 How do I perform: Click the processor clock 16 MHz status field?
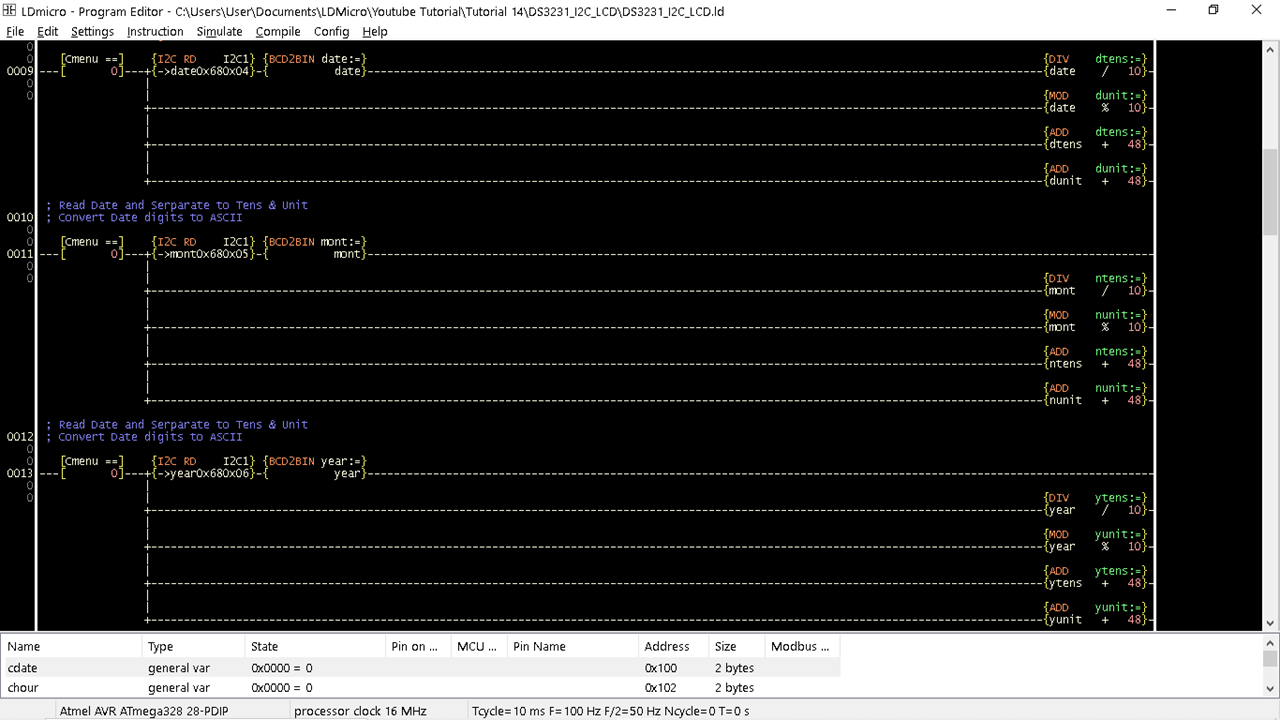coord(360,710)
